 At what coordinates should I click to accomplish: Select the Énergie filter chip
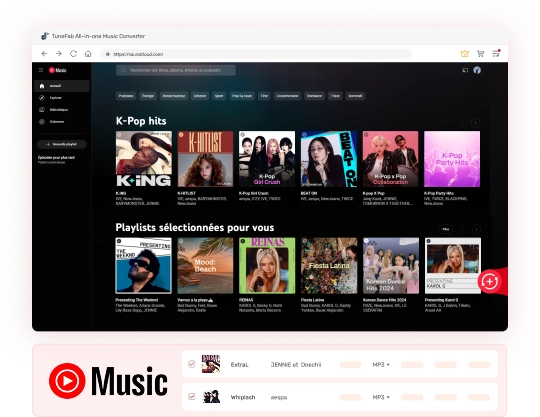[148, 96]
